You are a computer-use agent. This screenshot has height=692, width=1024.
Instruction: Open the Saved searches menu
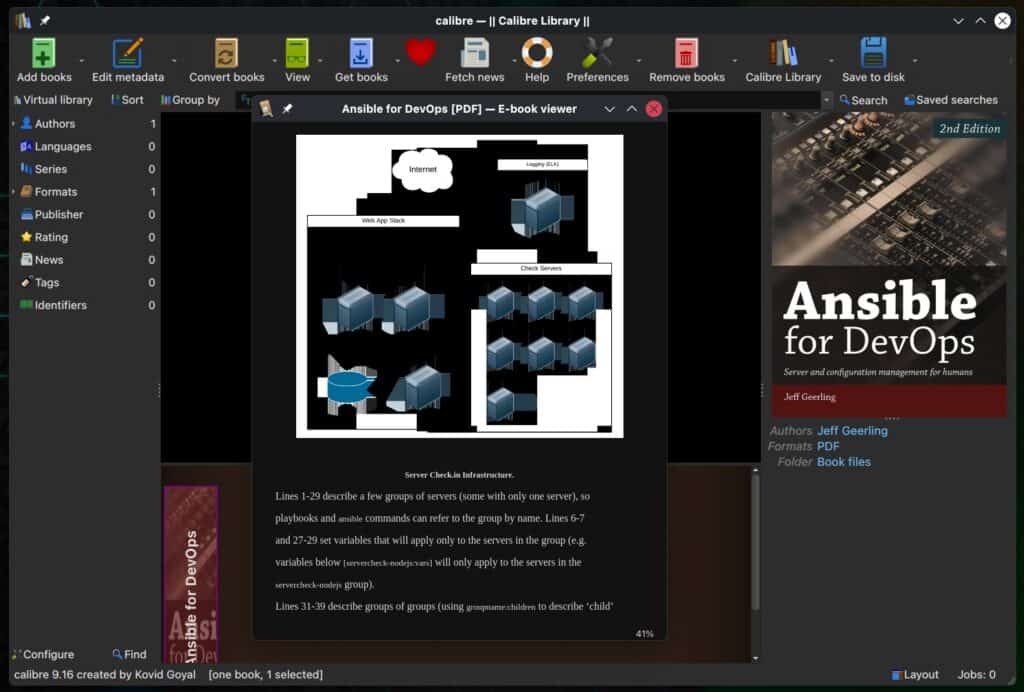(951, 100)
